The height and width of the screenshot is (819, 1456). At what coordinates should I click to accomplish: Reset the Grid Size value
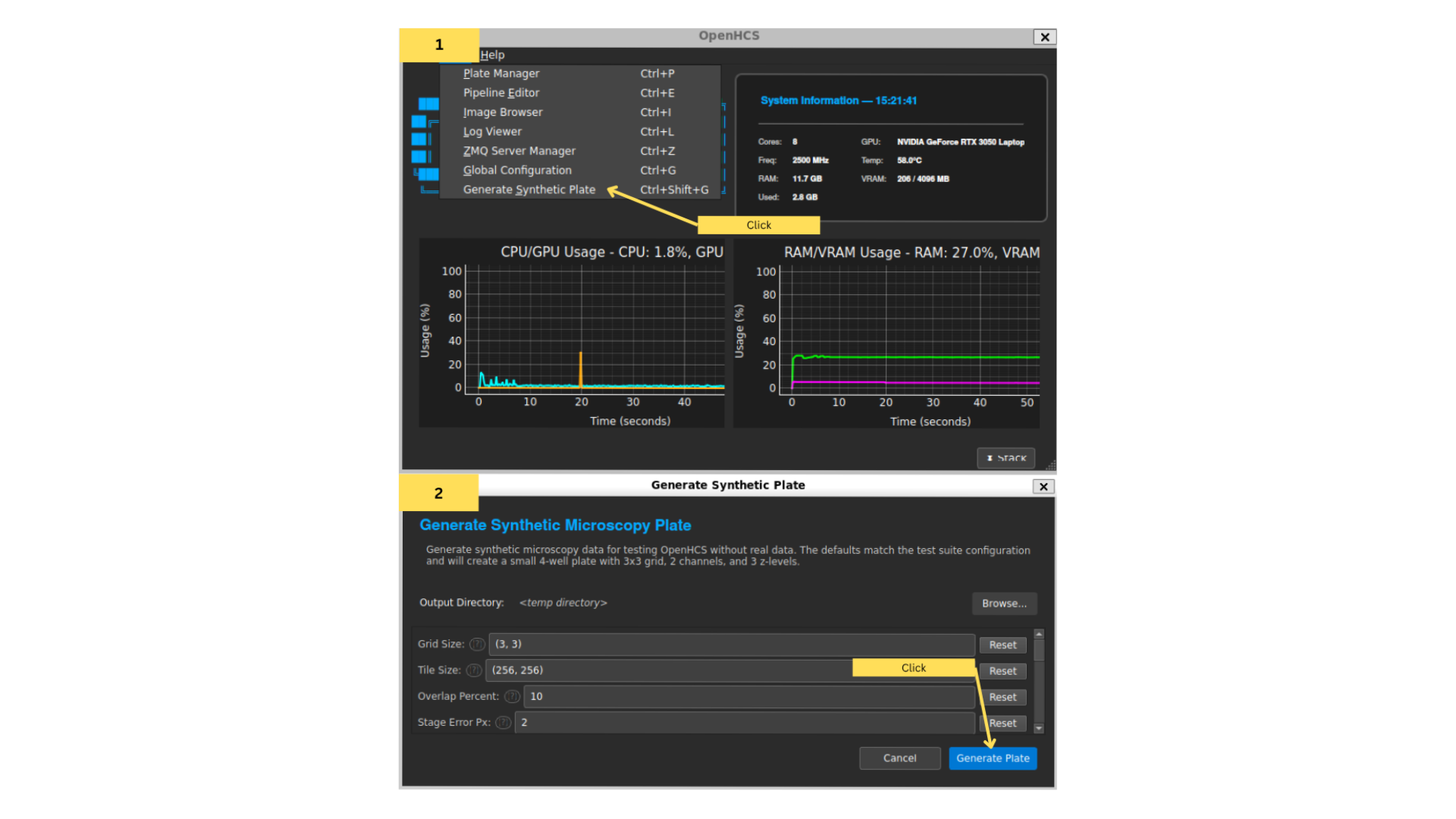[1003, 645]
